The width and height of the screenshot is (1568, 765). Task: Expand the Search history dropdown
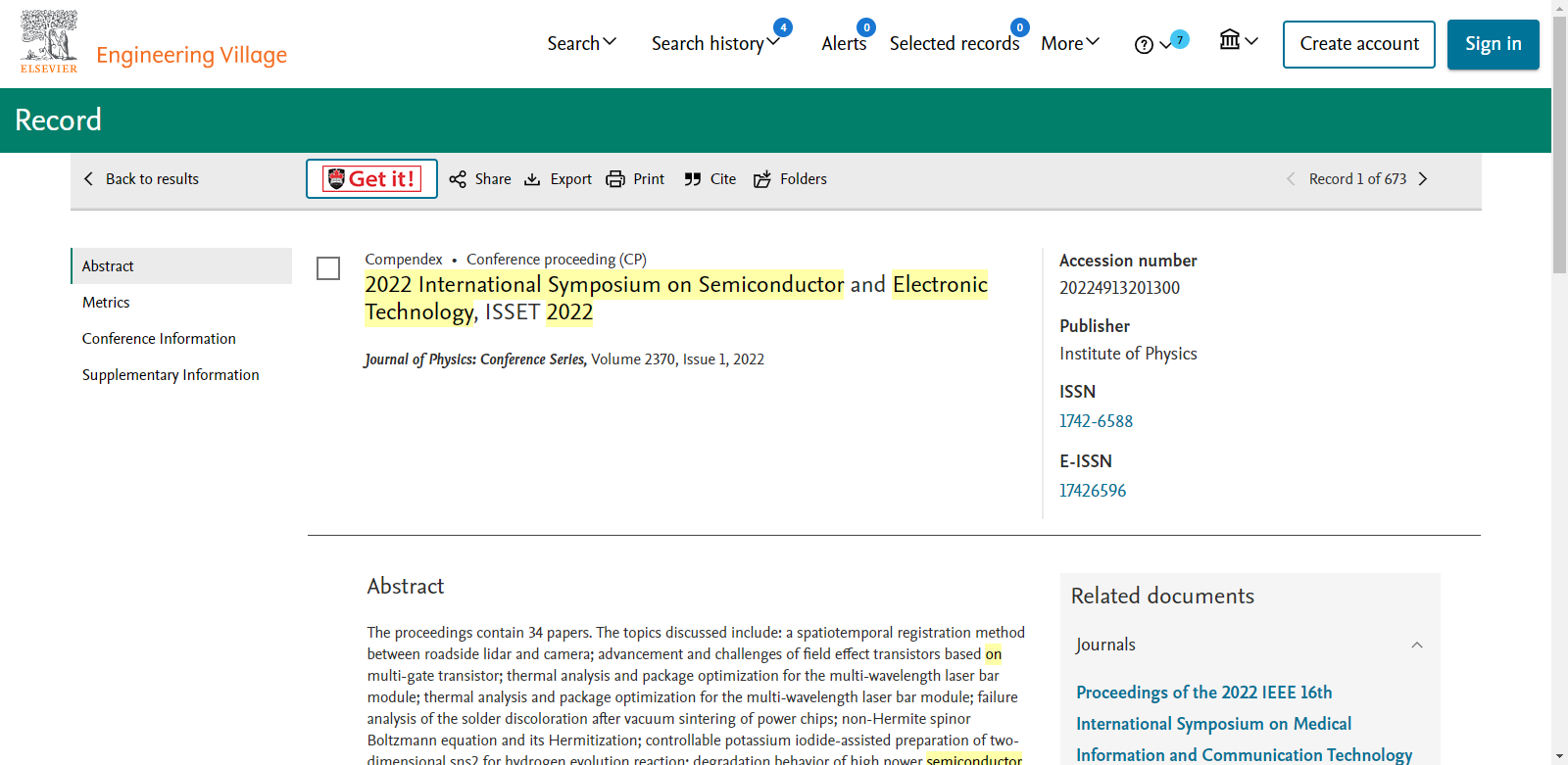pos(715,43)
